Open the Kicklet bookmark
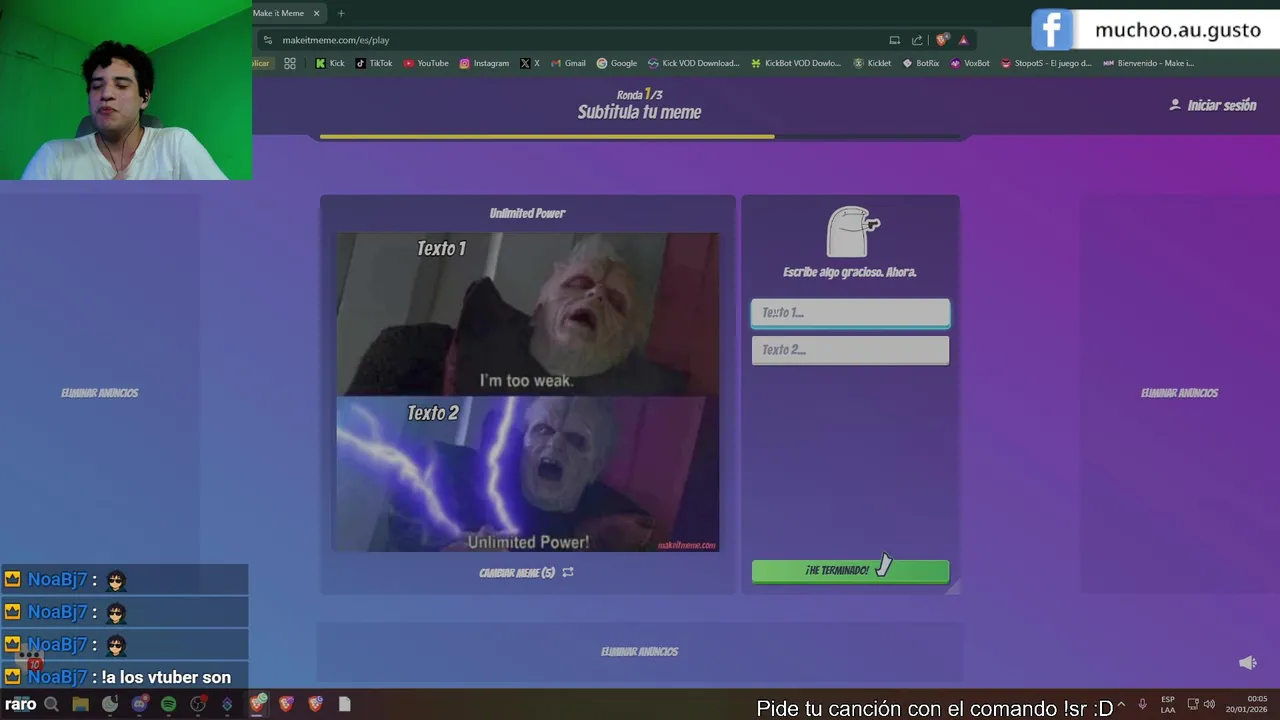The width and height of the screenshot is (1280, 720). [872, 63]
